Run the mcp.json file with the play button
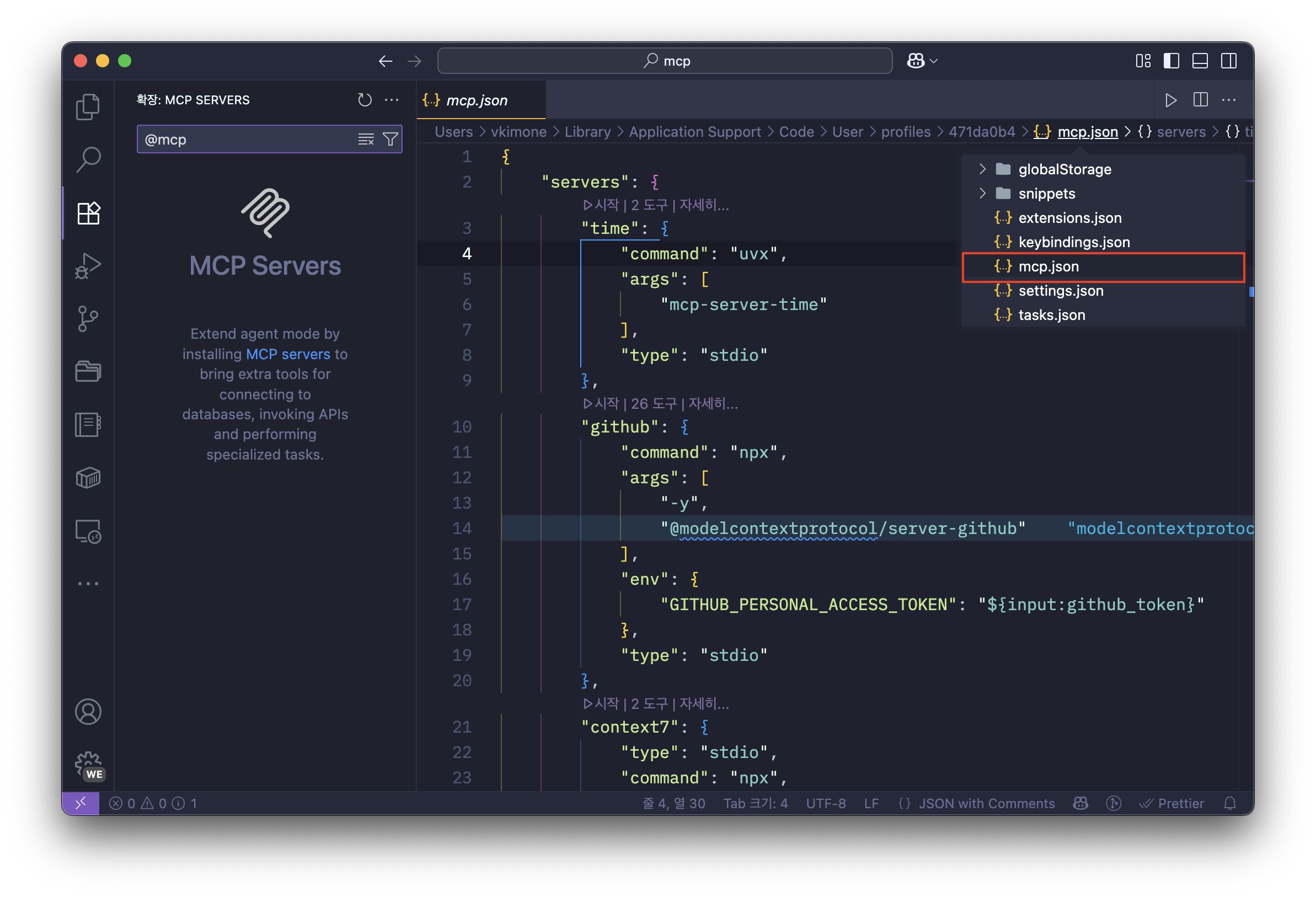 click(x=1171, y=100)
